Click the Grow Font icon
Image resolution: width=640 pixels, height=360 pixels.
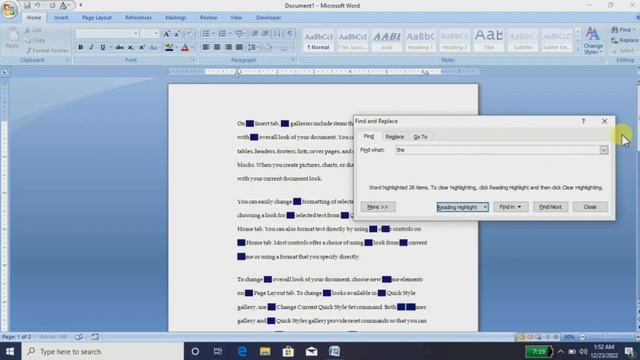[167, 34]
